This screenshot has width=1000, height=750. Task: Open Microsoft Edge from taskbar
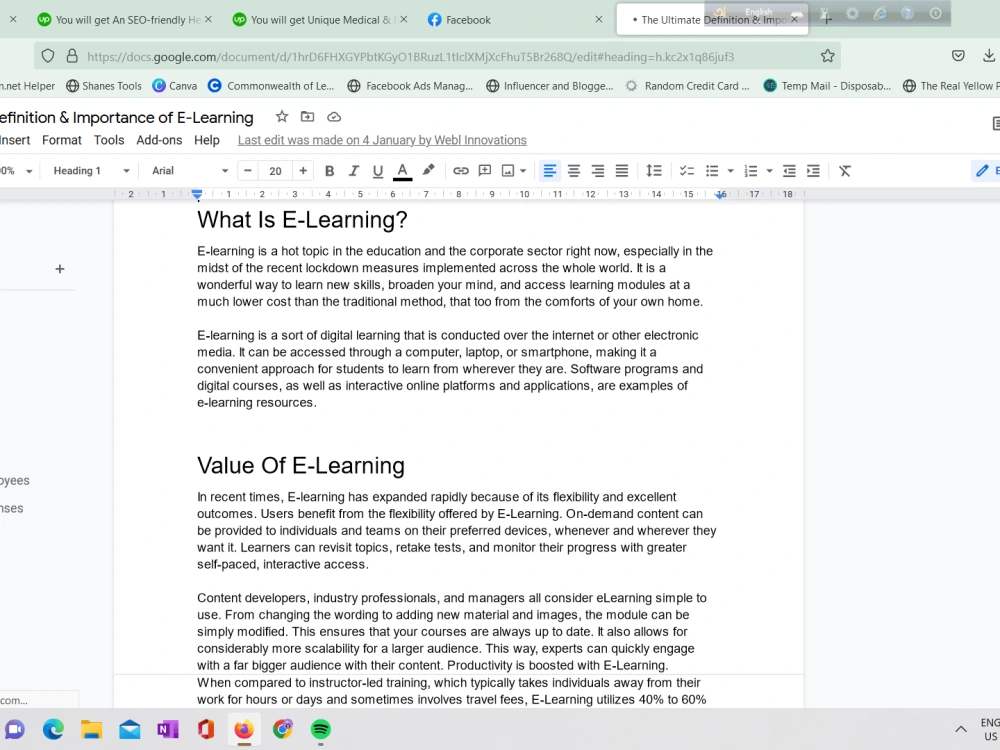coord(53,729)
